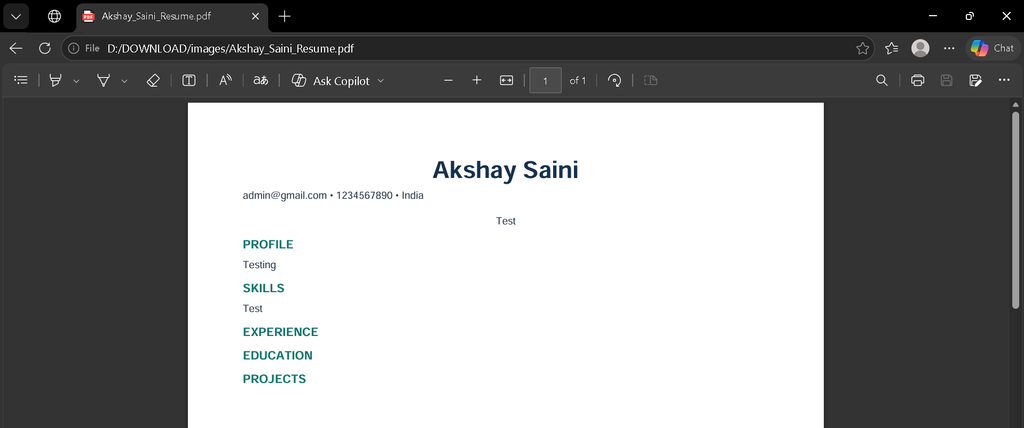Click the address bar with the PDF path

[467, 48]
